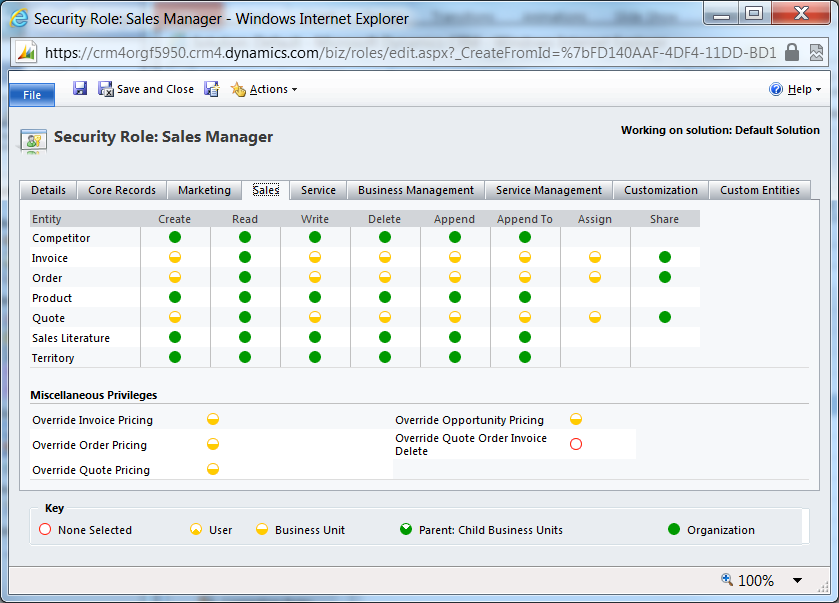839x603 pixels.
Task: Click the Internet Explorer logo in title bar
Action: [19, 19]
